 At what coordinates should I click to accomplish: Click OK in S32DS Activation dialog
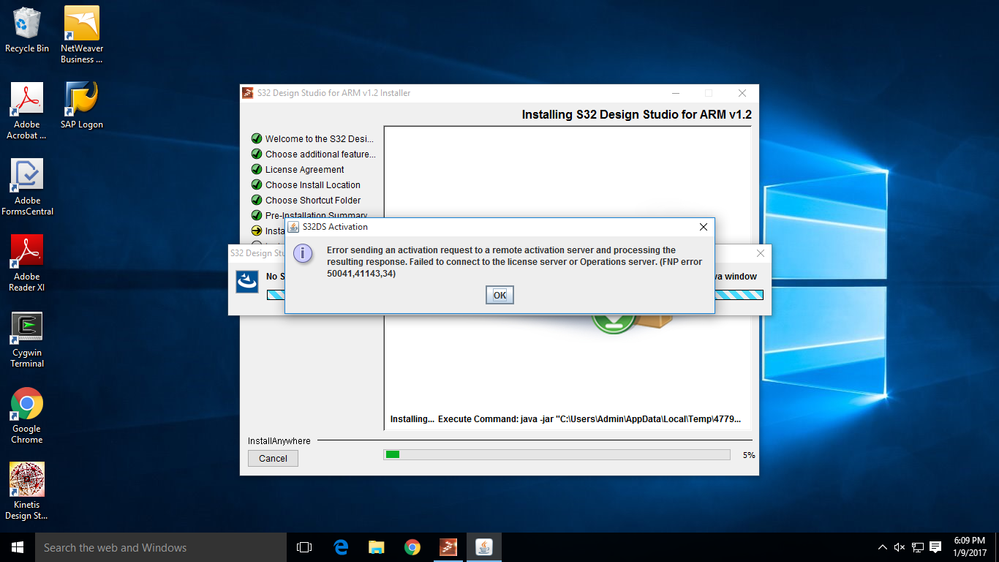(500, 295)
